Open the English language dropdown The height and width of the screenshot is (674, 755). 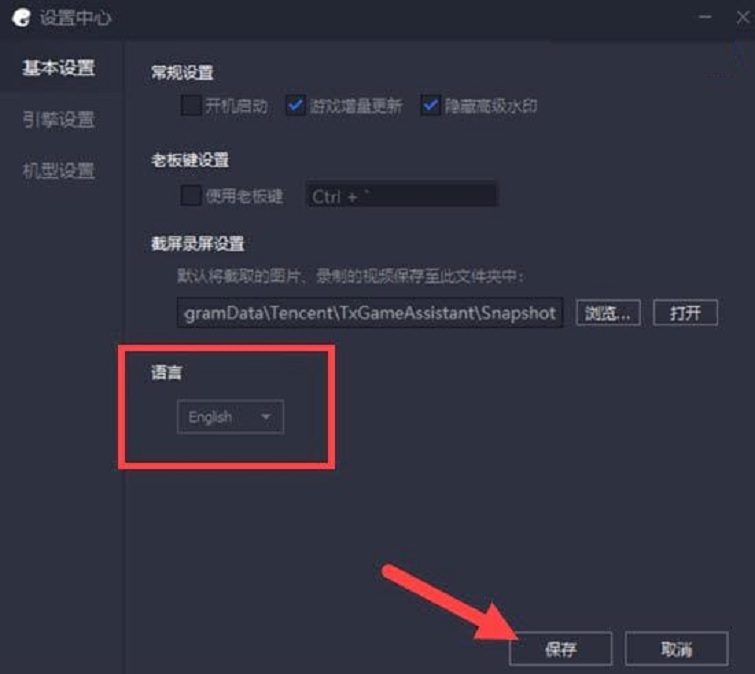click(231, 417)
